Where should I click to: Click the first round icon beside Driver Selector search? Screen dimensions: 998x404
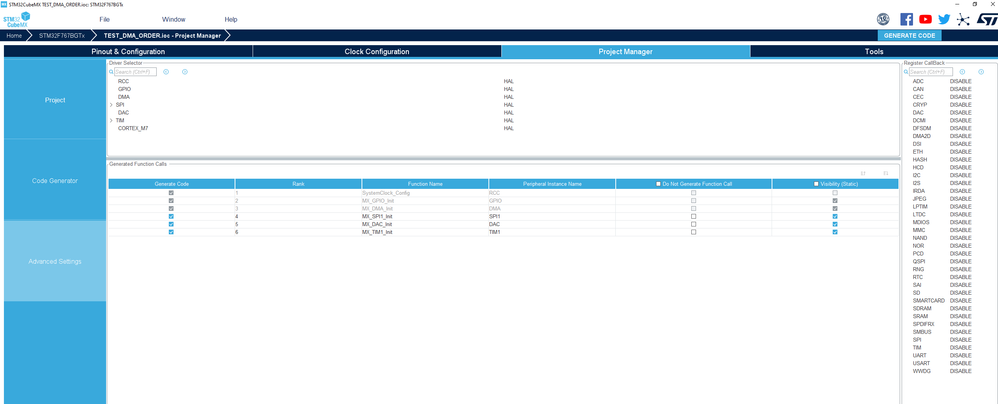pyautogui.click(x=165, y=72)
